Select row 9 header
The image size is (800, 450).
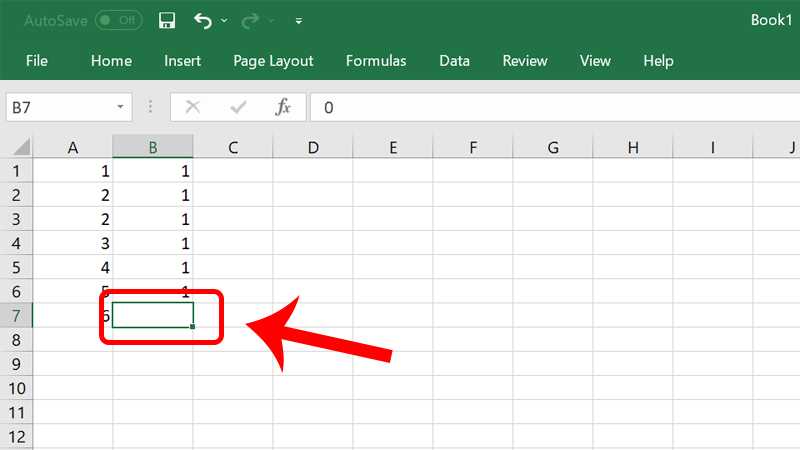(x=16, y=363)
